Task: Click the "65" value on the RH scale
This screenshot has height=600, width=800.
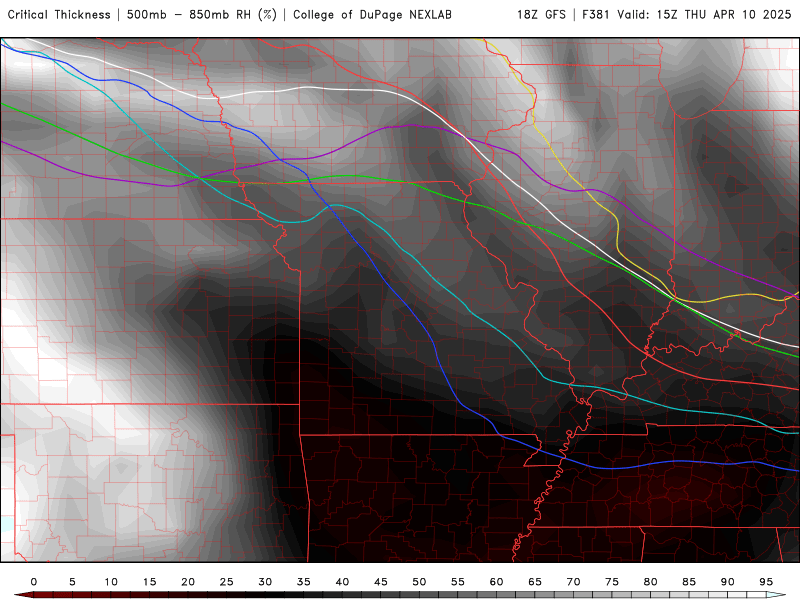Action: tap(535, 582)
